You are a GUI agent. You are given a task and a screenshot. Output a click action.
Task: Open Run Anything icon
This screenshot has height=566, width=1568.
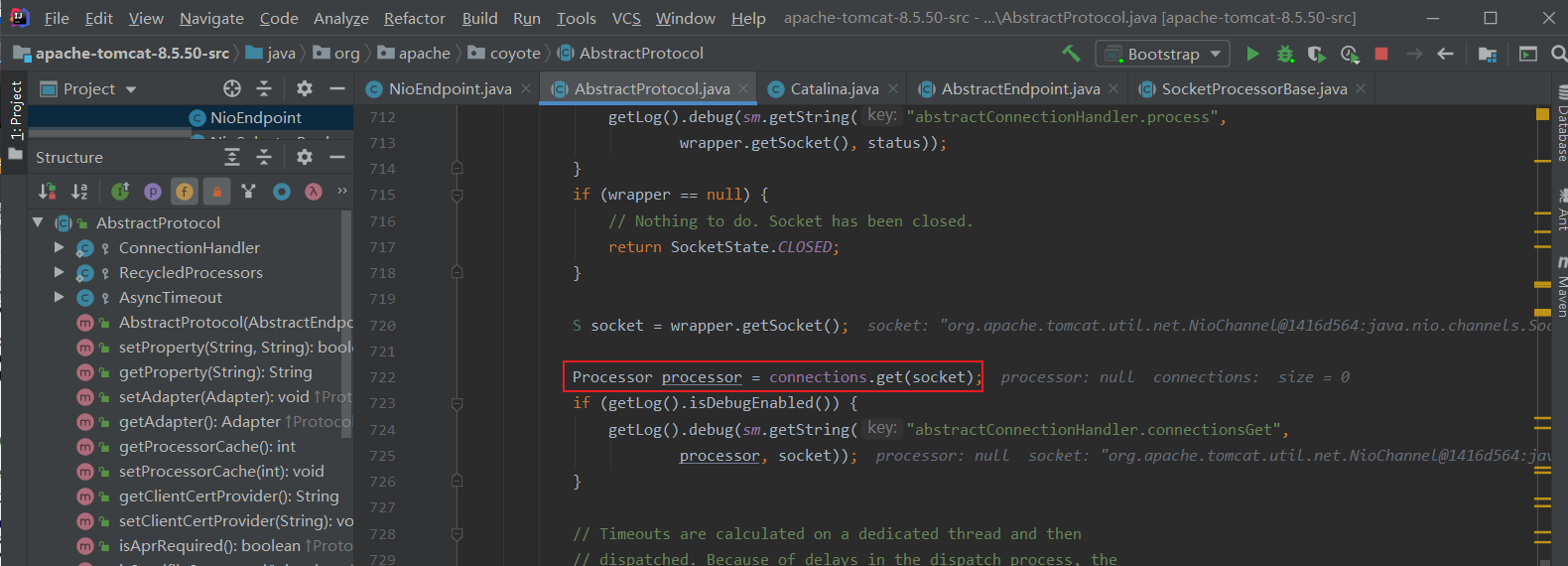1528,54
